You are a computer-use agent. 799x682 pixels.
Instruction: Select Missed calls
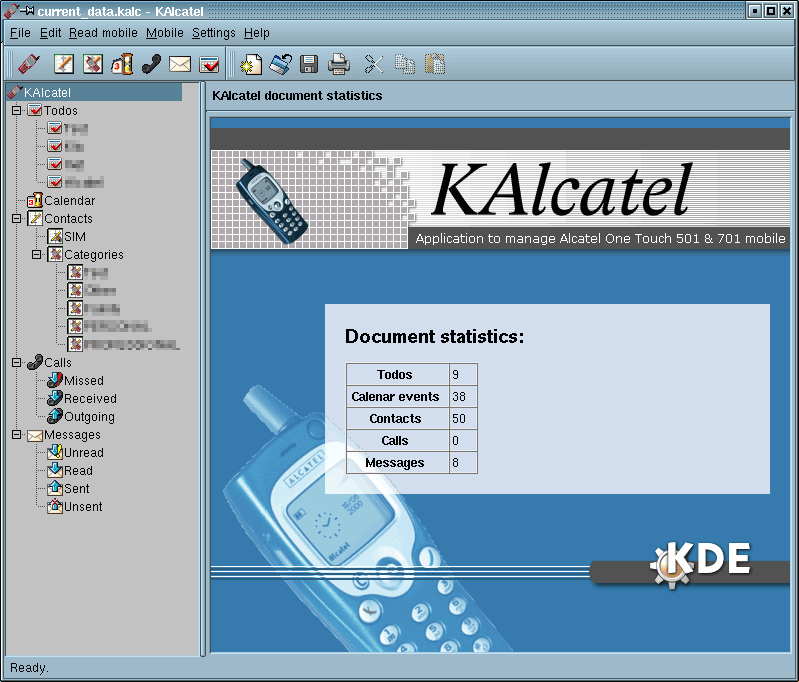pyautogui.click(x=84, y=381)
